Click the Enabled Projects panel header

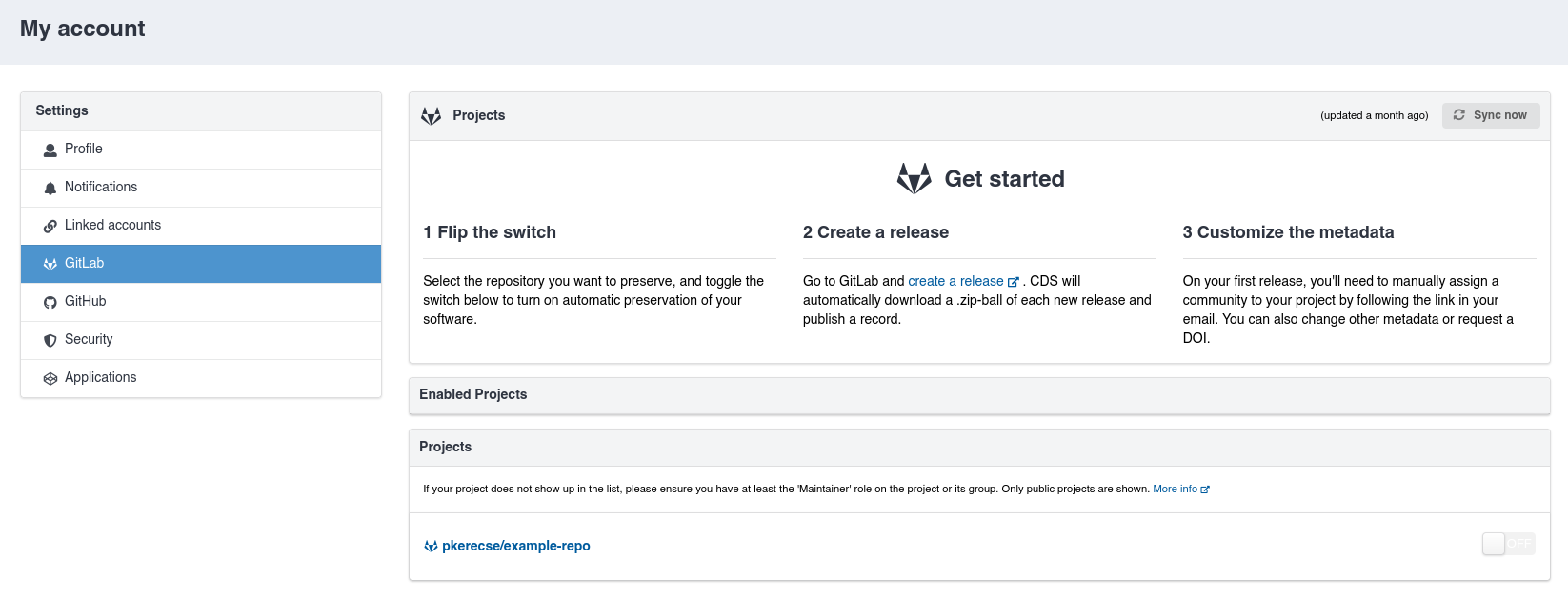979,395
